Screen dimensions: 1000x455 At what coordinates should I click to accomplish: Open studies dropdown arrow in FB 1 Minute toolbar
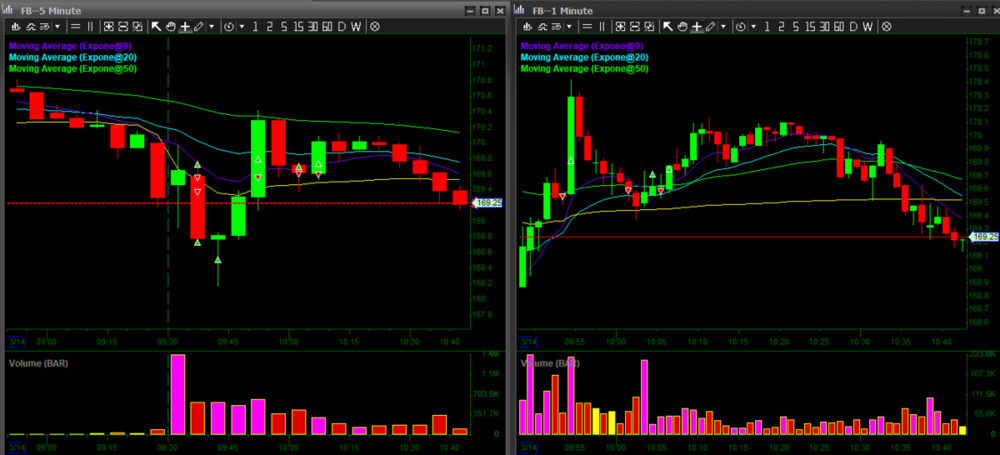569,26
